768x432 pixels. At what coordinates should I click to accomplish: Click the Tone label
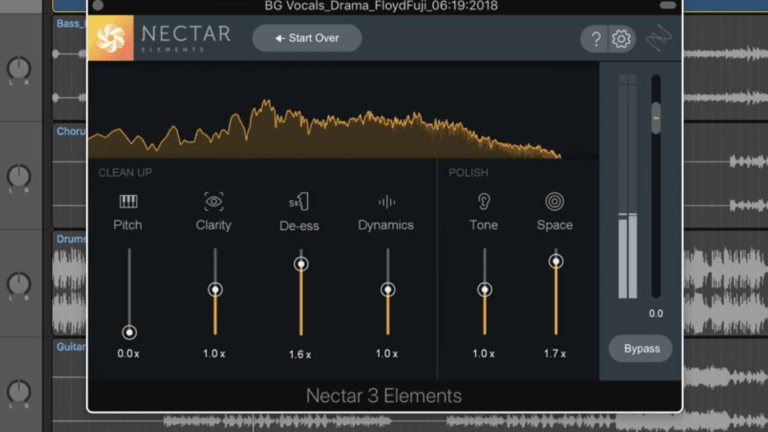coord(484,225)
